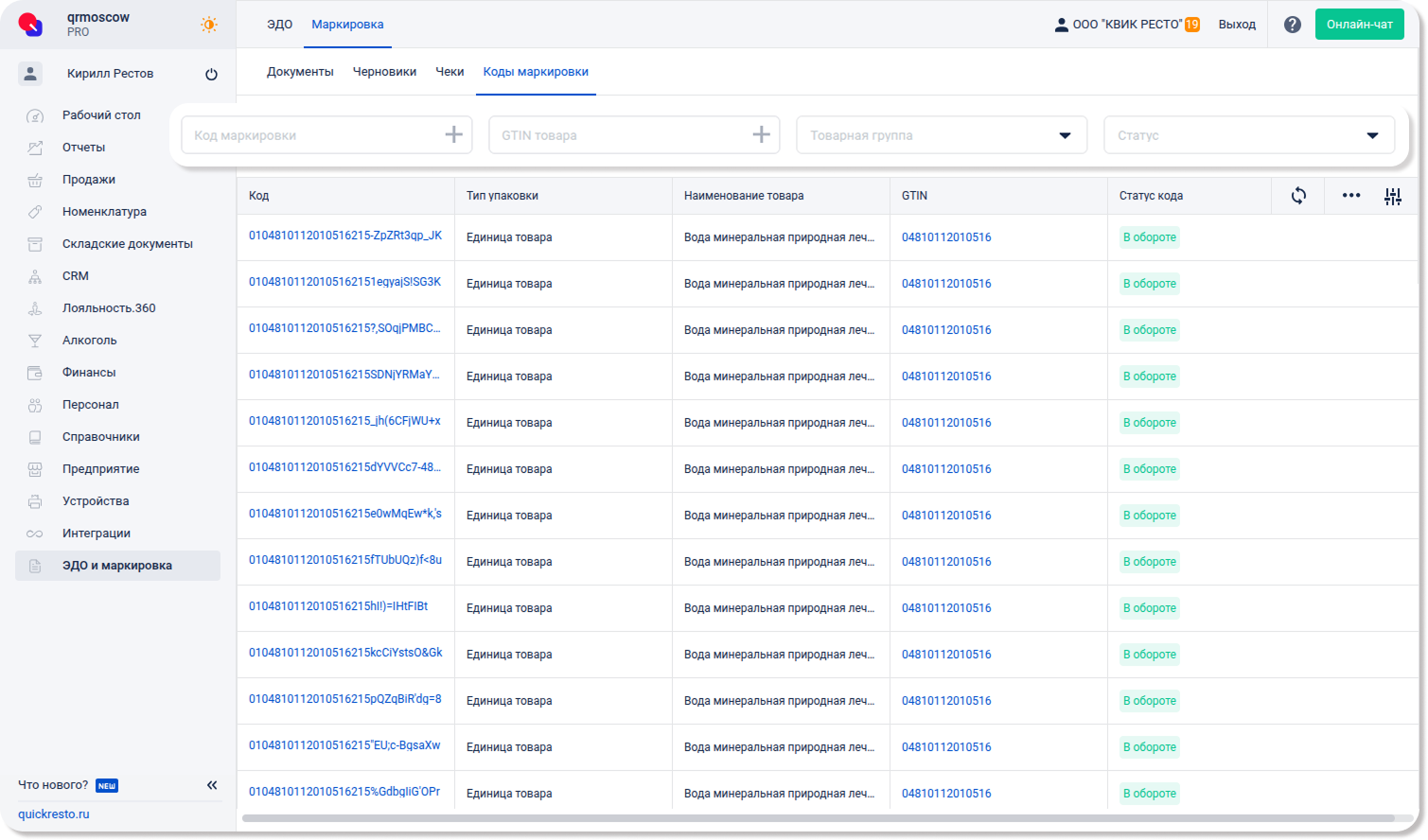Open Что нового? news section
1428x840 pixels.
tap(54, 785)
